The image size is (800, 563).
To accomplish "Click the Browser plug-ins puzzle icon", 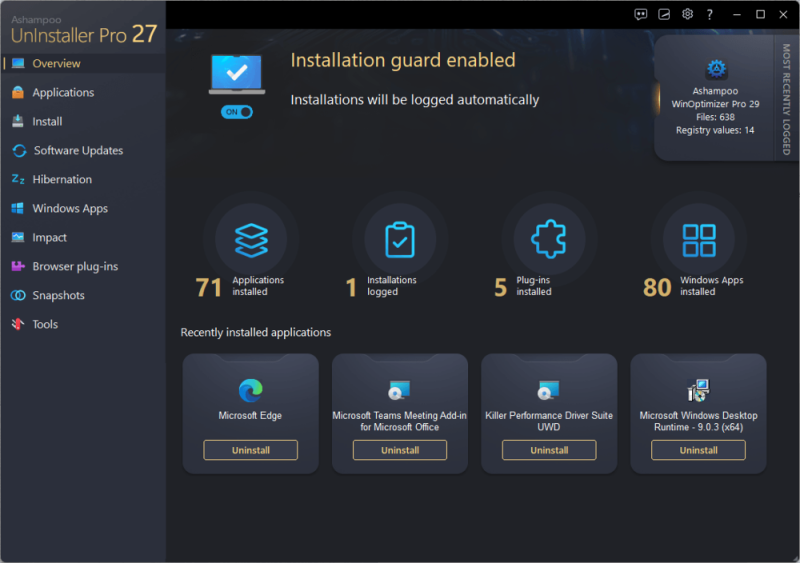I will (18, 266).
